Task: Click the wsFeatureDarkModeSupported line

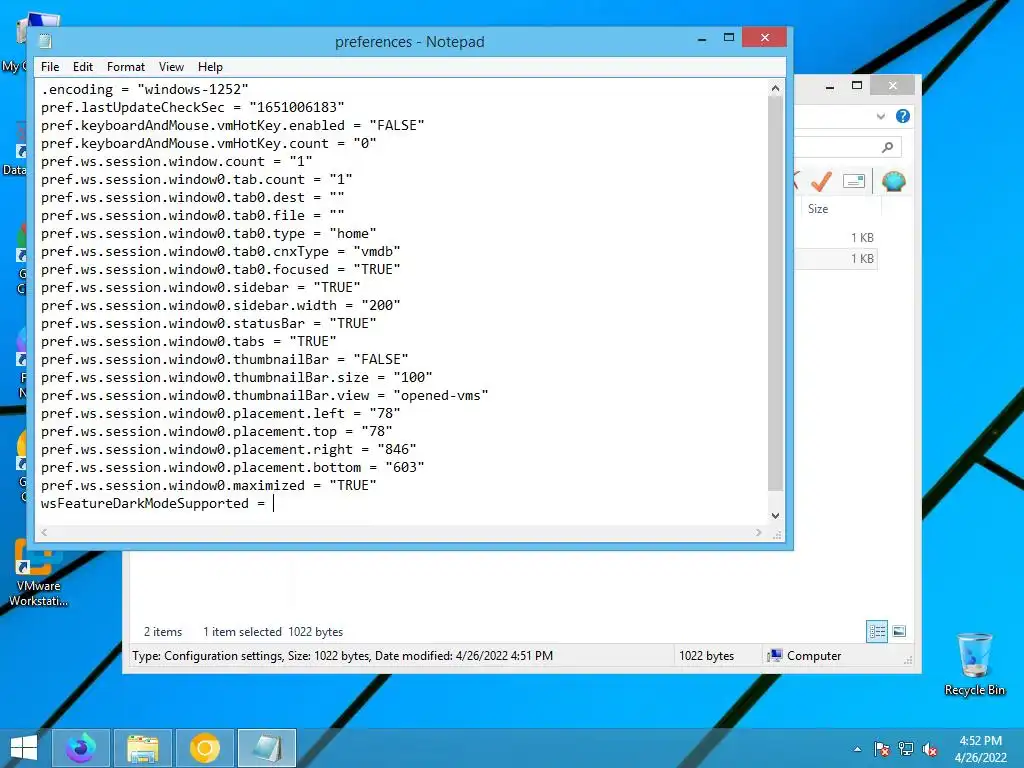Action: pyautogui.click(x=153, y=504)
